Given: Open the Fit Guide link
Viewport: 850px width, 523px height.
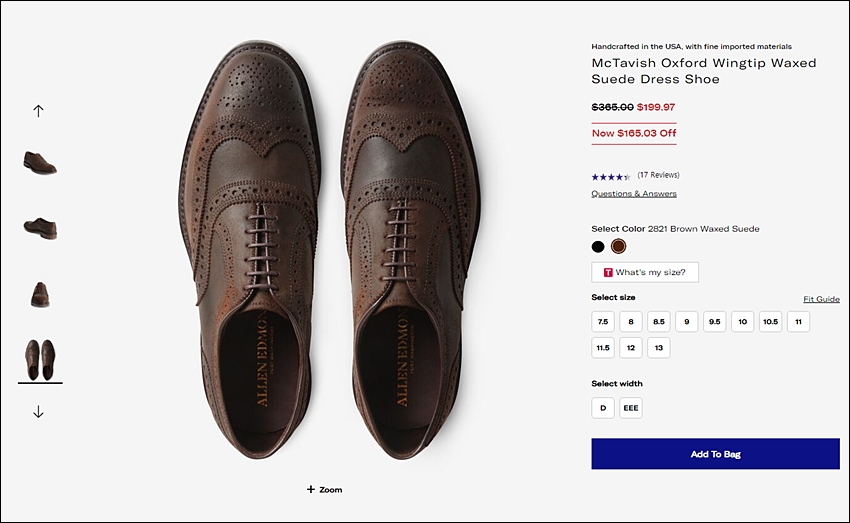Looking at the screenshot, I should click(x=821, y=299).
